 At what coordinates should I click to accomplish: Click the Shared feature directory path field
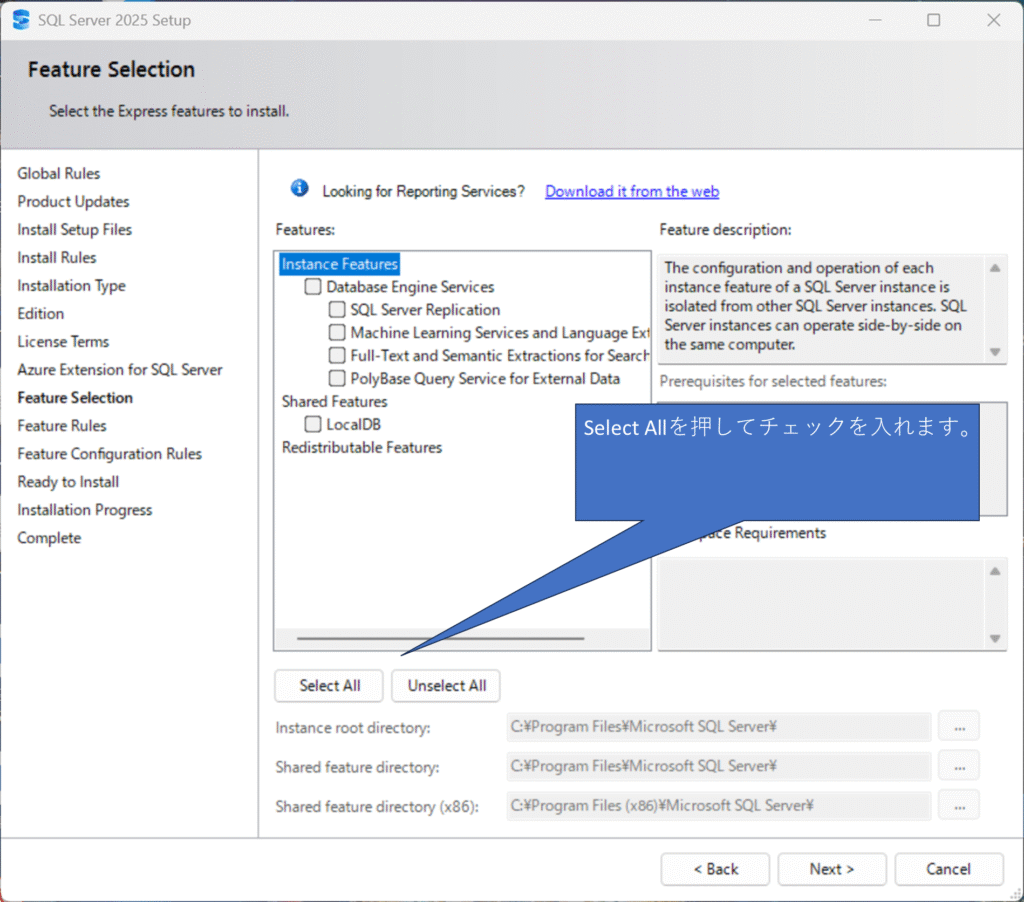[718, 766]
